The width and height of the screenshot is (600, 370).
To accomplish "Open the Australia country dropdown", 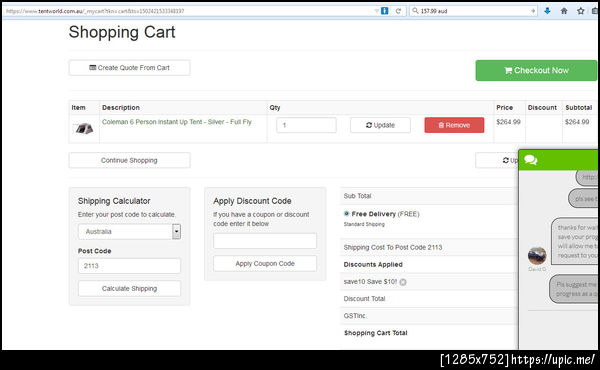I will pyautogui.click(x=129, y=231).
